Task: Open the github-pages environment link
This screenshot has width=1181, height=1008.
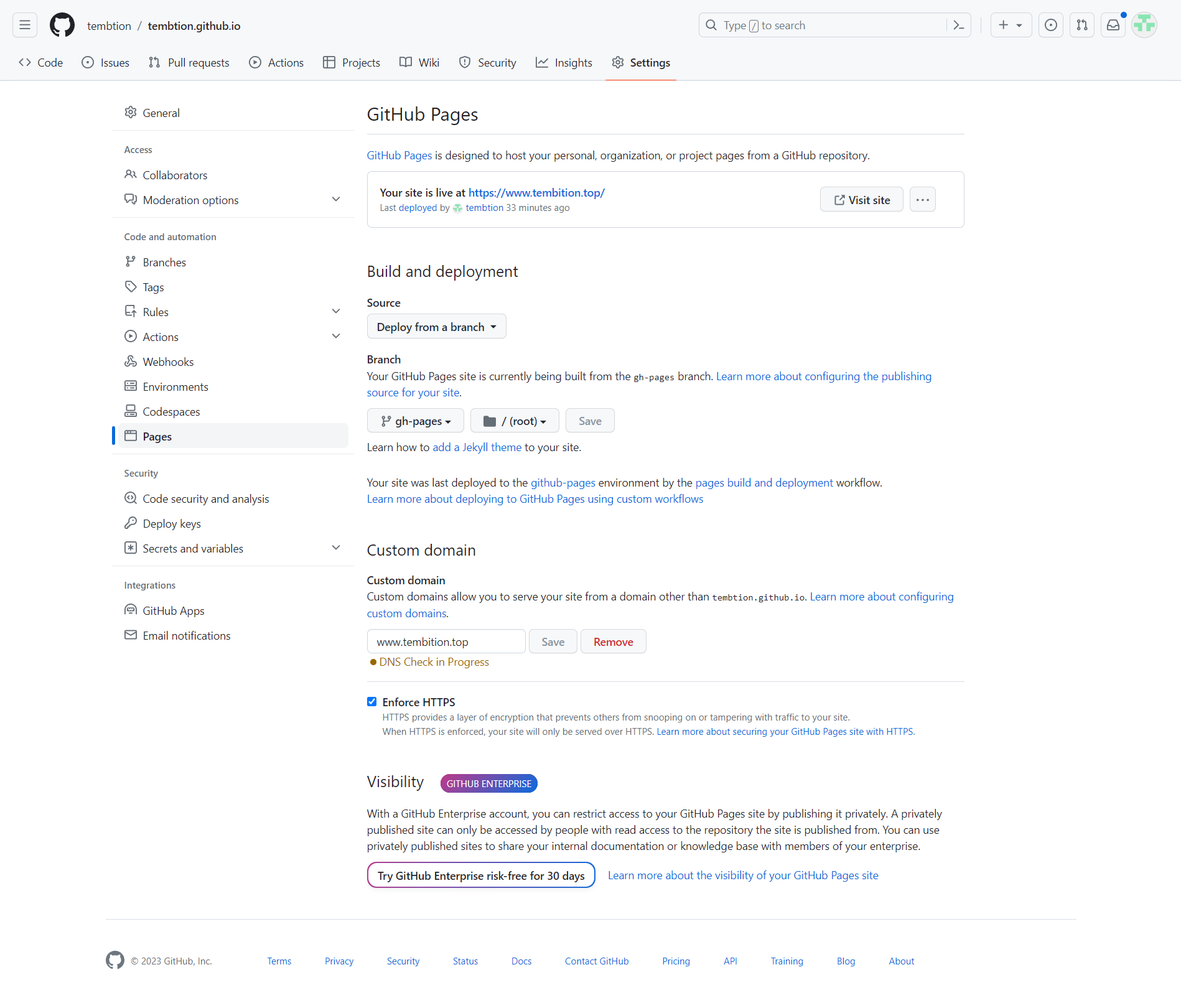Action: (x=563, y=483)
